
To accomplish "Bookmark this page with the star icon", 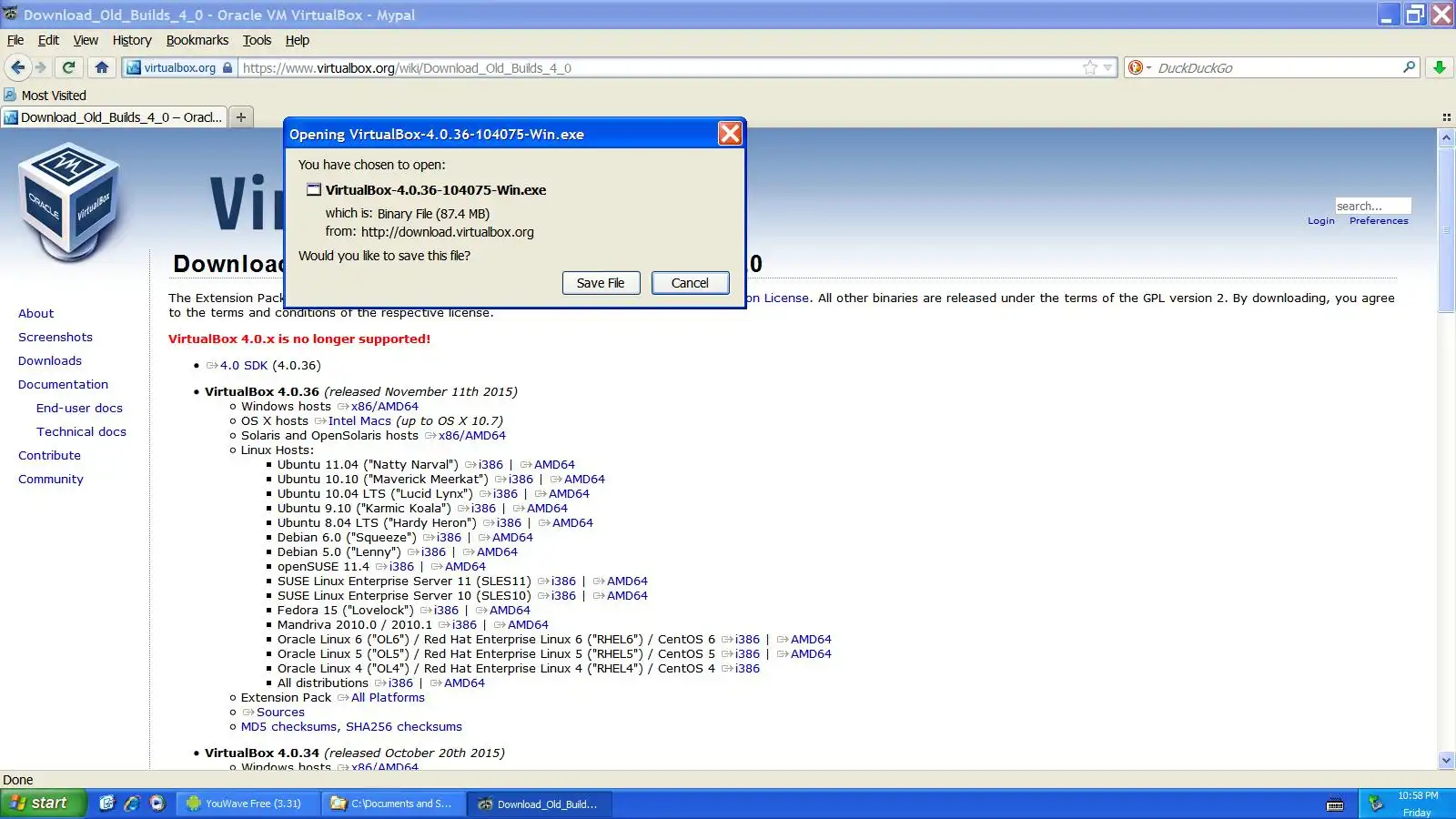I will coord(1090,67).
